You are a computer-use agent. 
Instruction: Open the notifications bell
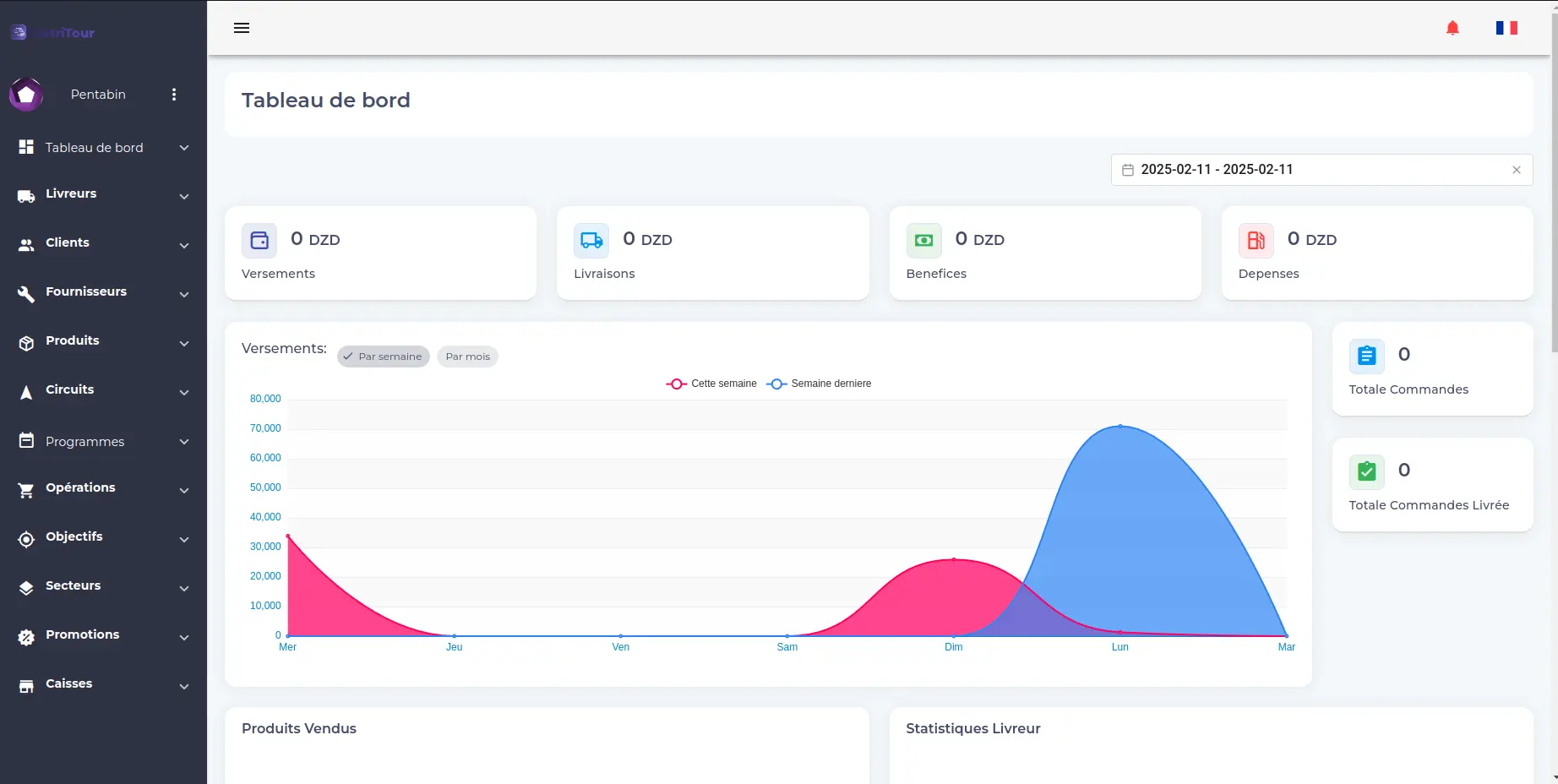coord(1452,28)
